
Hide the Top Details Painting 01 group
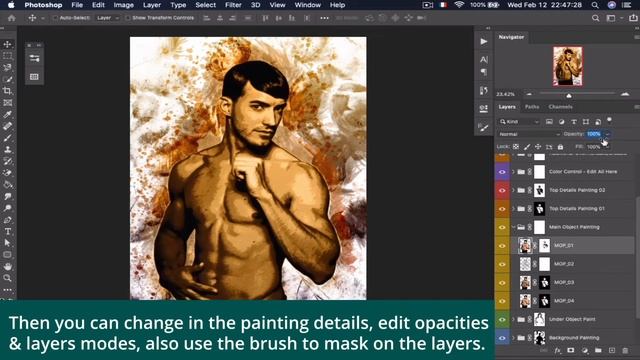tap(502, 209)
